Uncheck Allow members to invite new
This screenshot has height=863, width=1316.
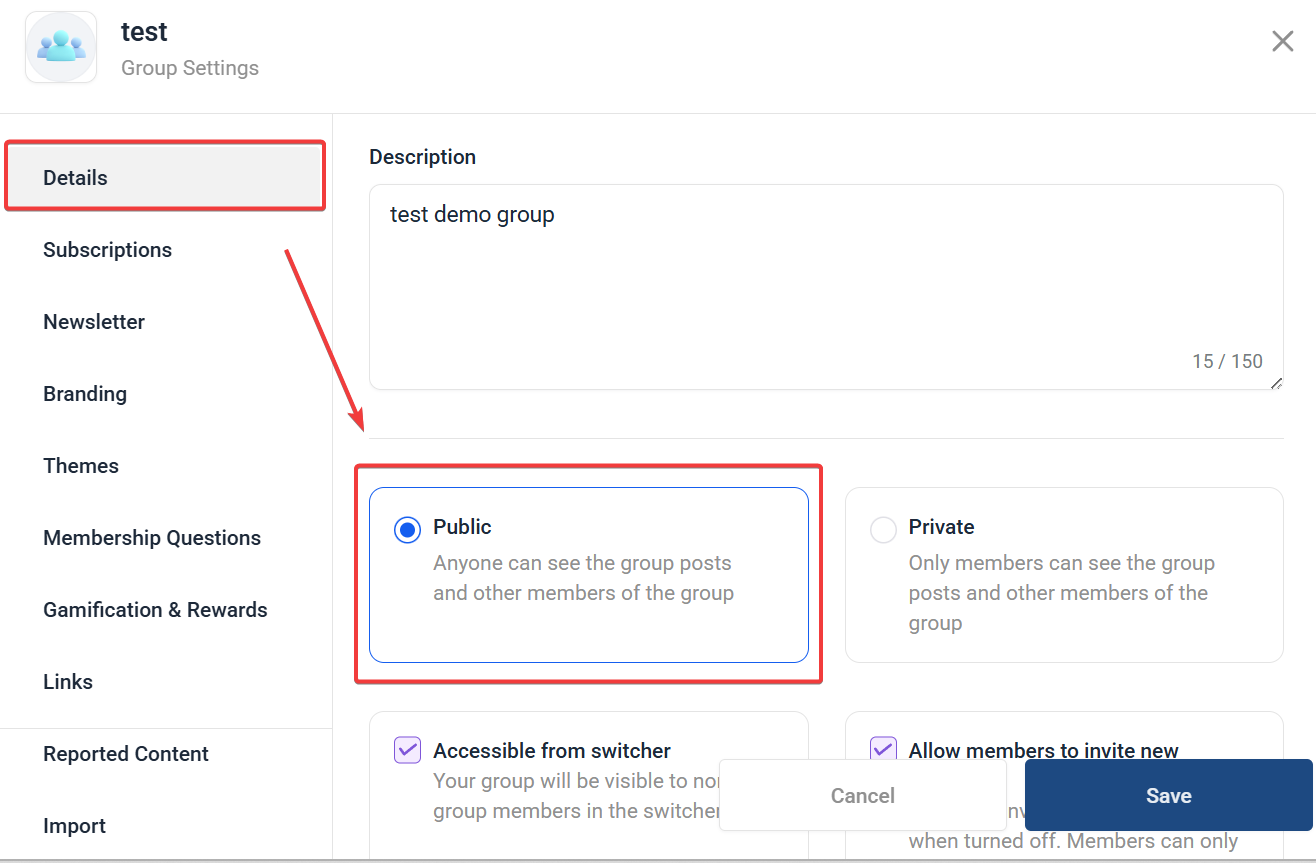click(883, 750)
